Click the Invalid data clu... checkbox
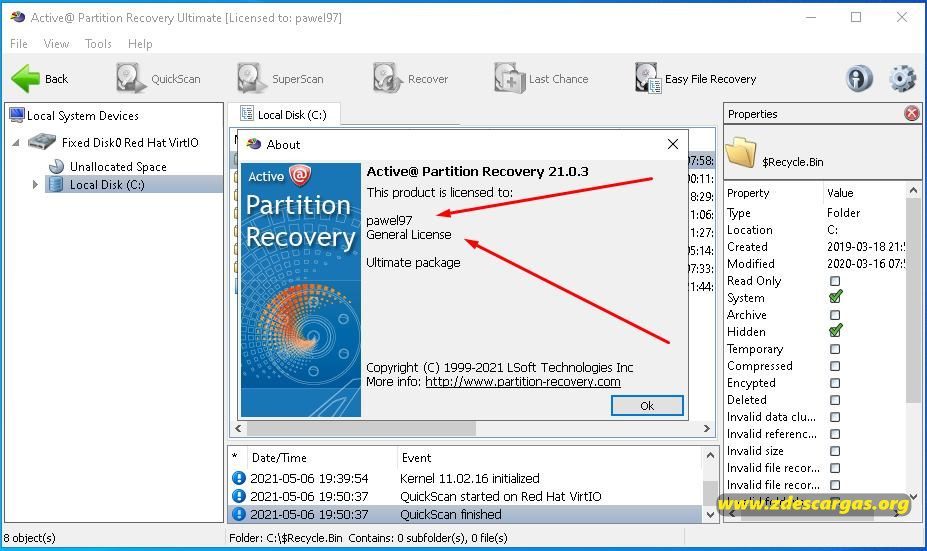The width and height of the screenshot is (927, 551). click(x=835, y=417)
